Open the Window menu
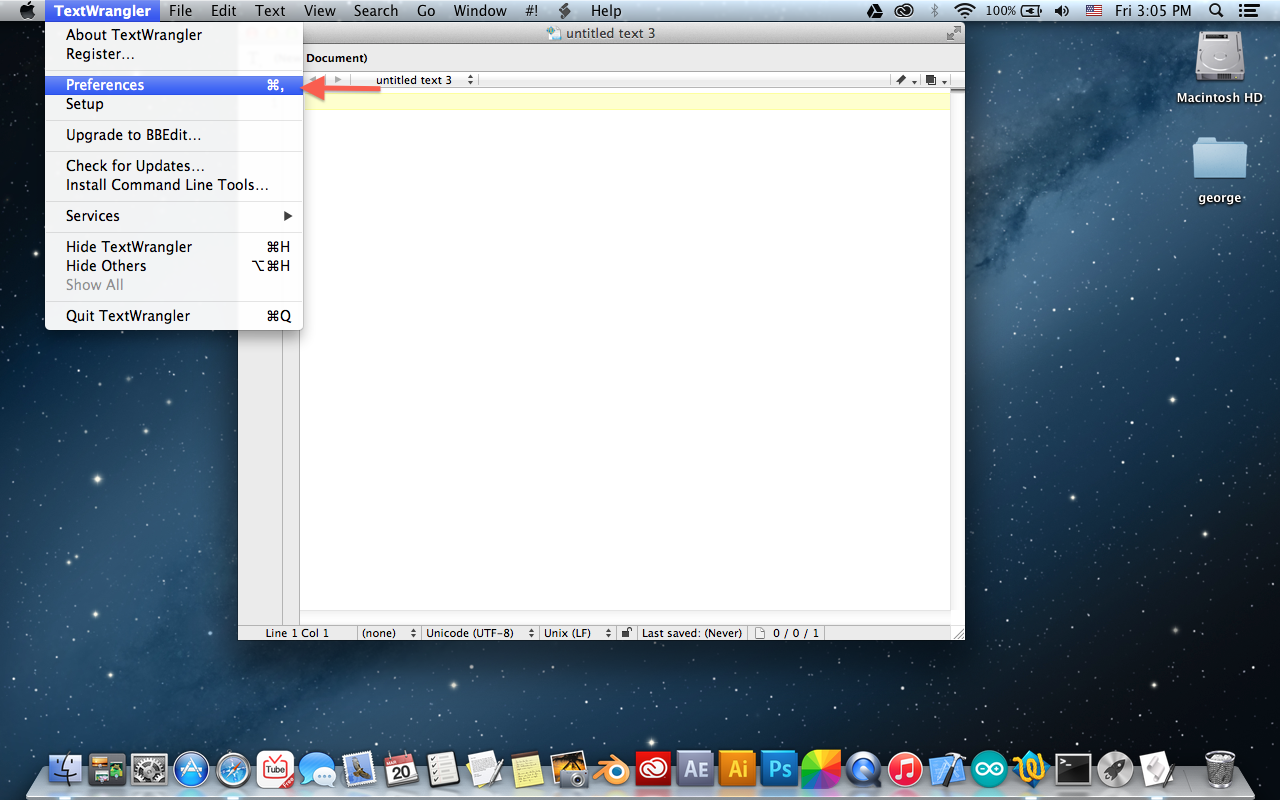The width and height of the screenshot is (1280, 800). 480,11
